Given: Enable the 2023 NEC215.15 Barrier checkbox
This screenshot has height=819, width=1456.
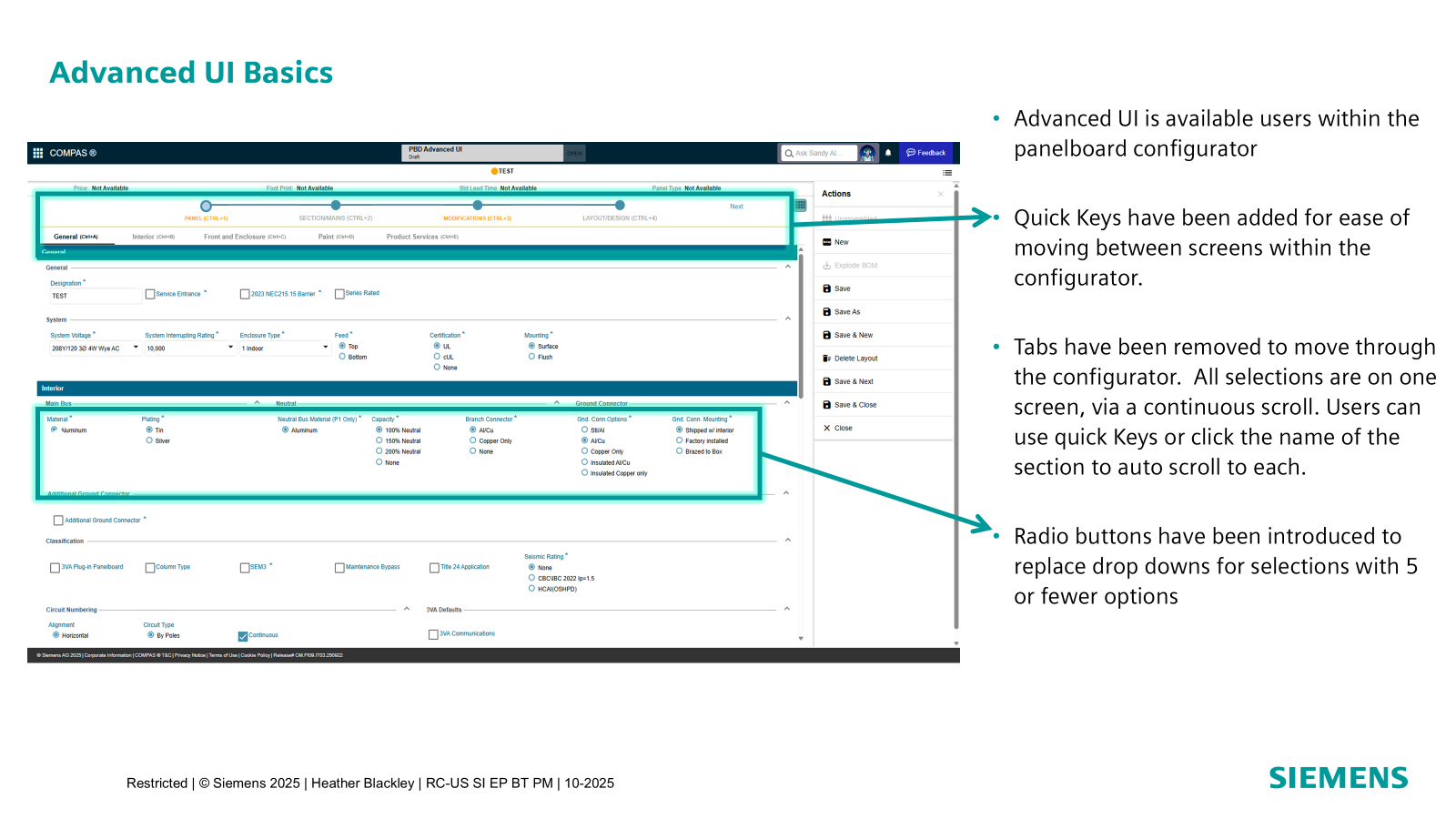Looking at the screenshot, I should tap(245, 294).
